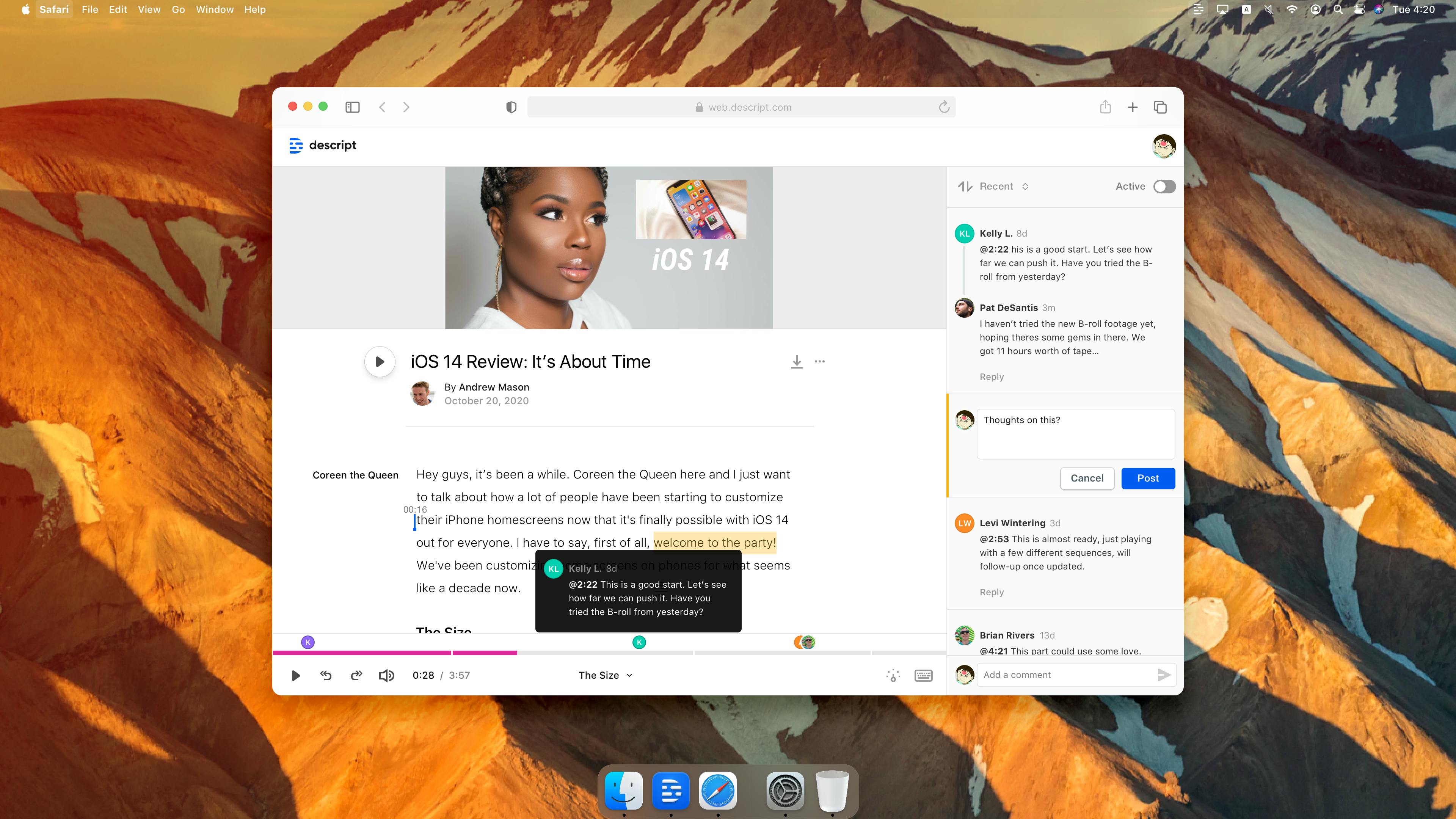The width and height of the screenshot is (1456, 819).
Task: Open the Window menu
Action: coord(215,9)
